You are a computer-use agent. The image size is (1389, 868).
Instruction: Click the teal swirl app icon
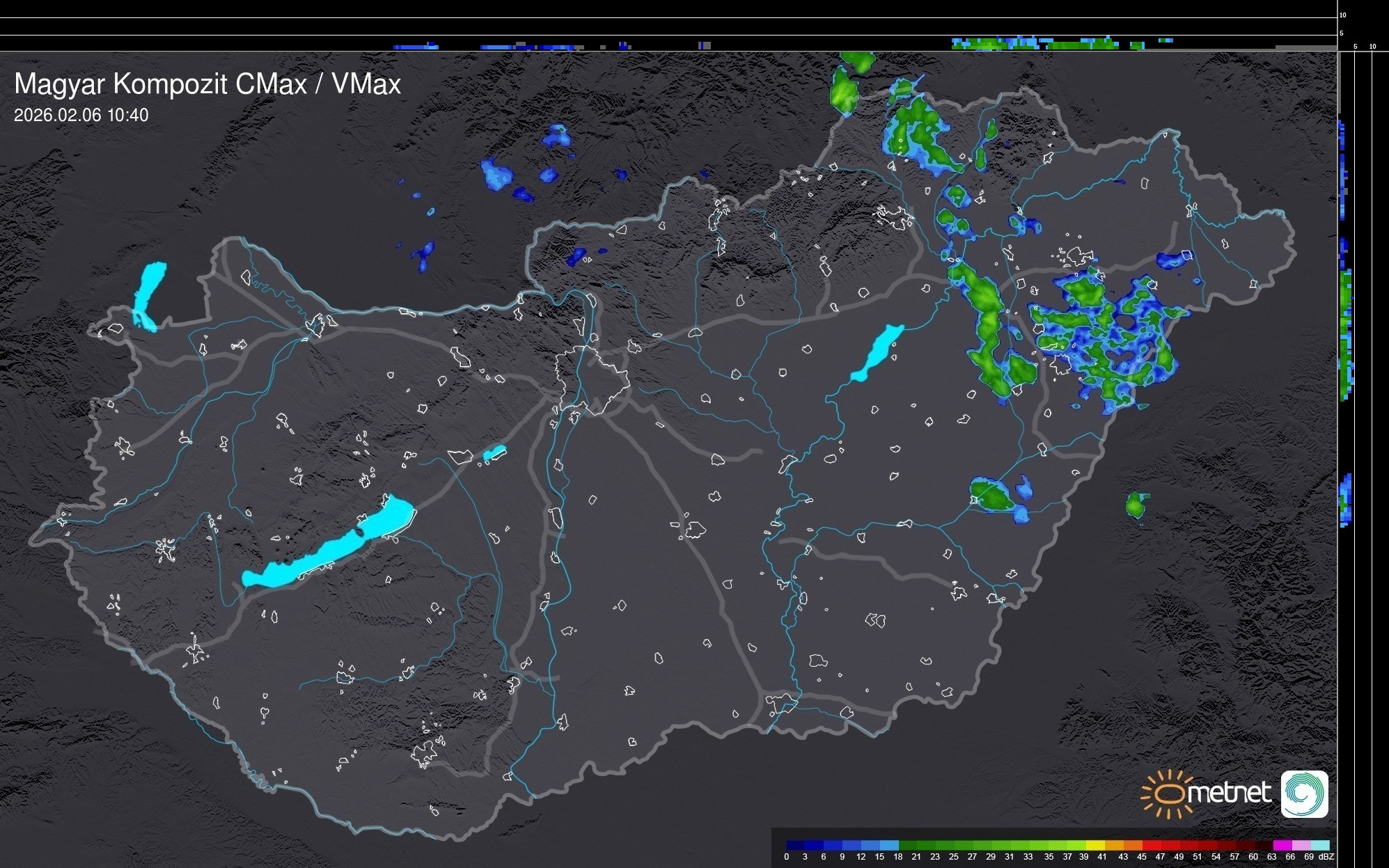1304,794
